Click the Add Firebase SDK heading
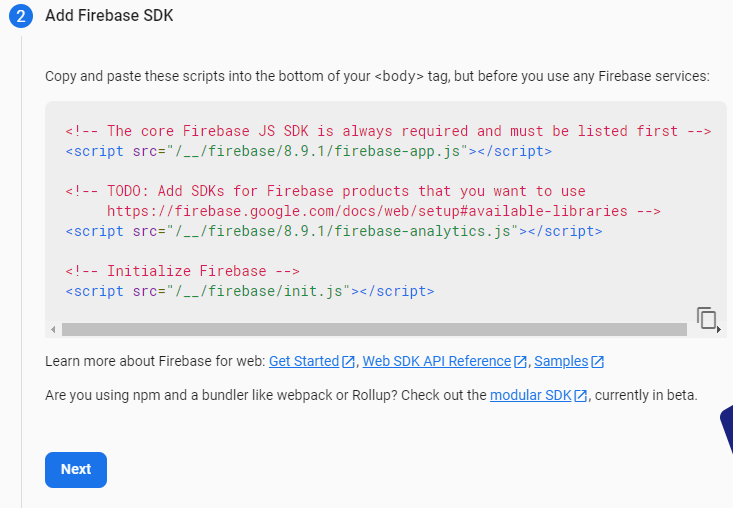The width and height of the screenshot is (733, 508). pos(109,16)
